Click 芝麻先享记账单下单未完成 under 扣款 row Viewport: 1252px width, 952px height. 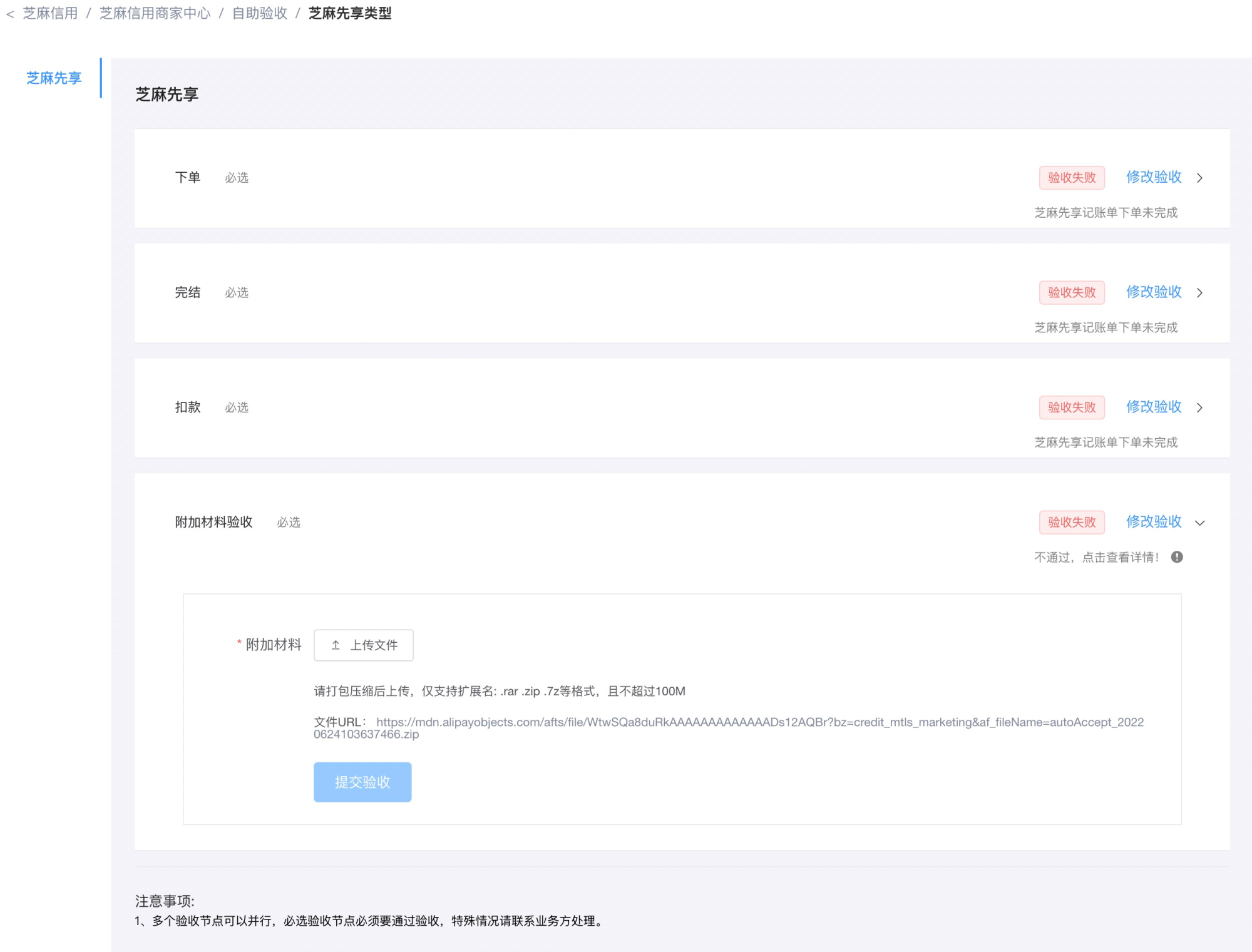pyautogui.click(x=1106, y=443)
